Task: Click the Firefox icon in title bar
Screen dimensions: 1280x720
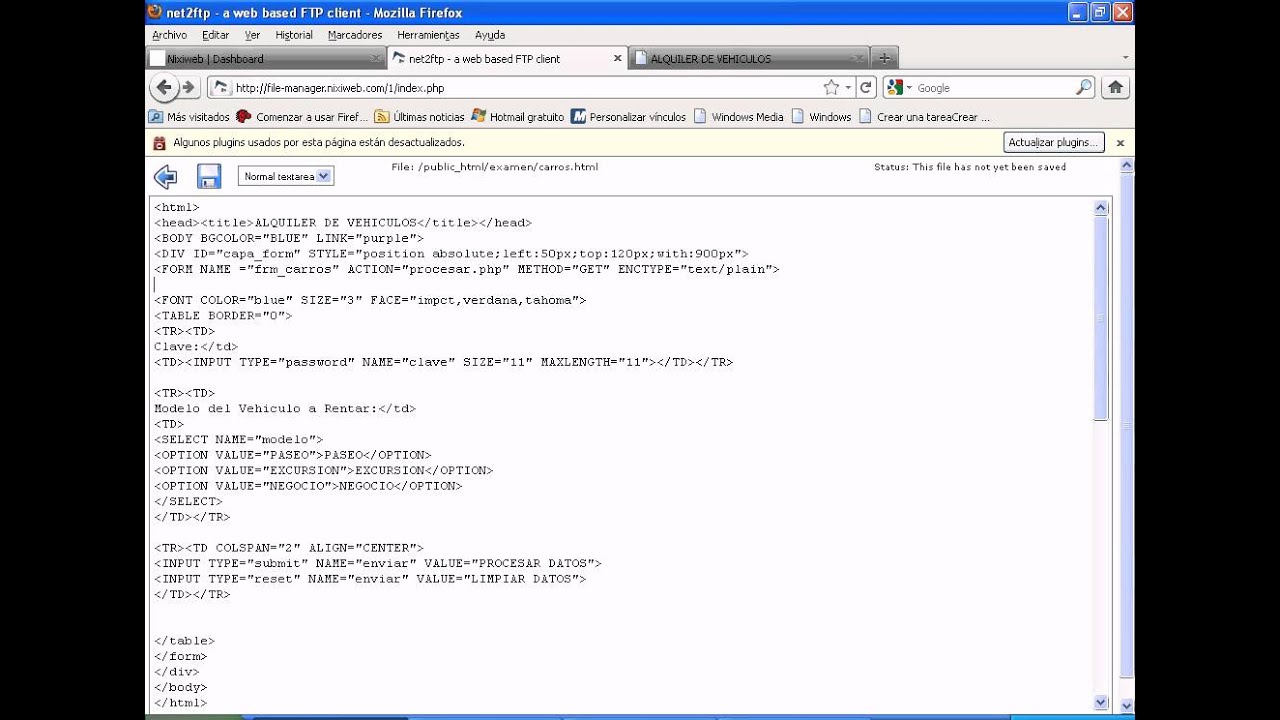Action: click(x=154, y=13)
